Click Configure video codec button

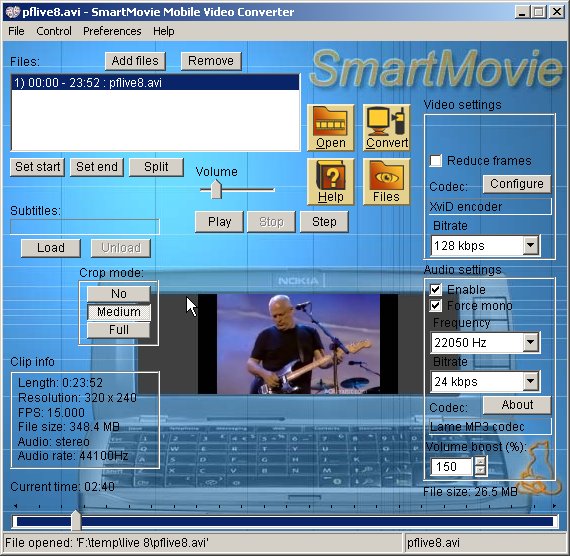point(517,184)
